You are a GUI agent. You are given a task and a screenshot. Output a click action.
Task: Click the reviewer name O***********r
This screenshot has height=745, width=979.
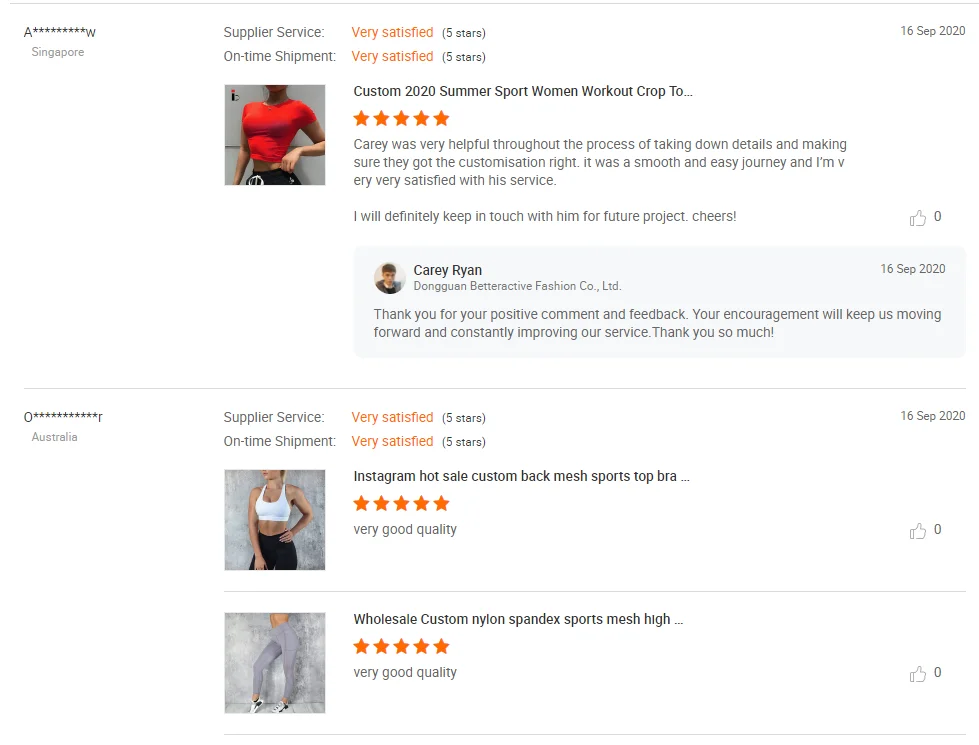click(63, 417)
